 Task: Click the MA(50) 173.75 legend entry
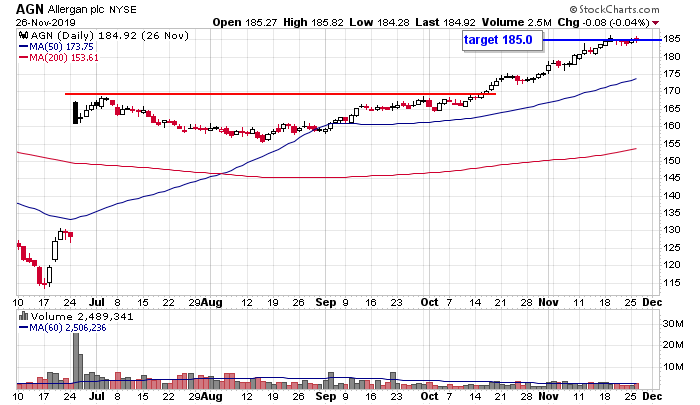click(x=56, y=46)
